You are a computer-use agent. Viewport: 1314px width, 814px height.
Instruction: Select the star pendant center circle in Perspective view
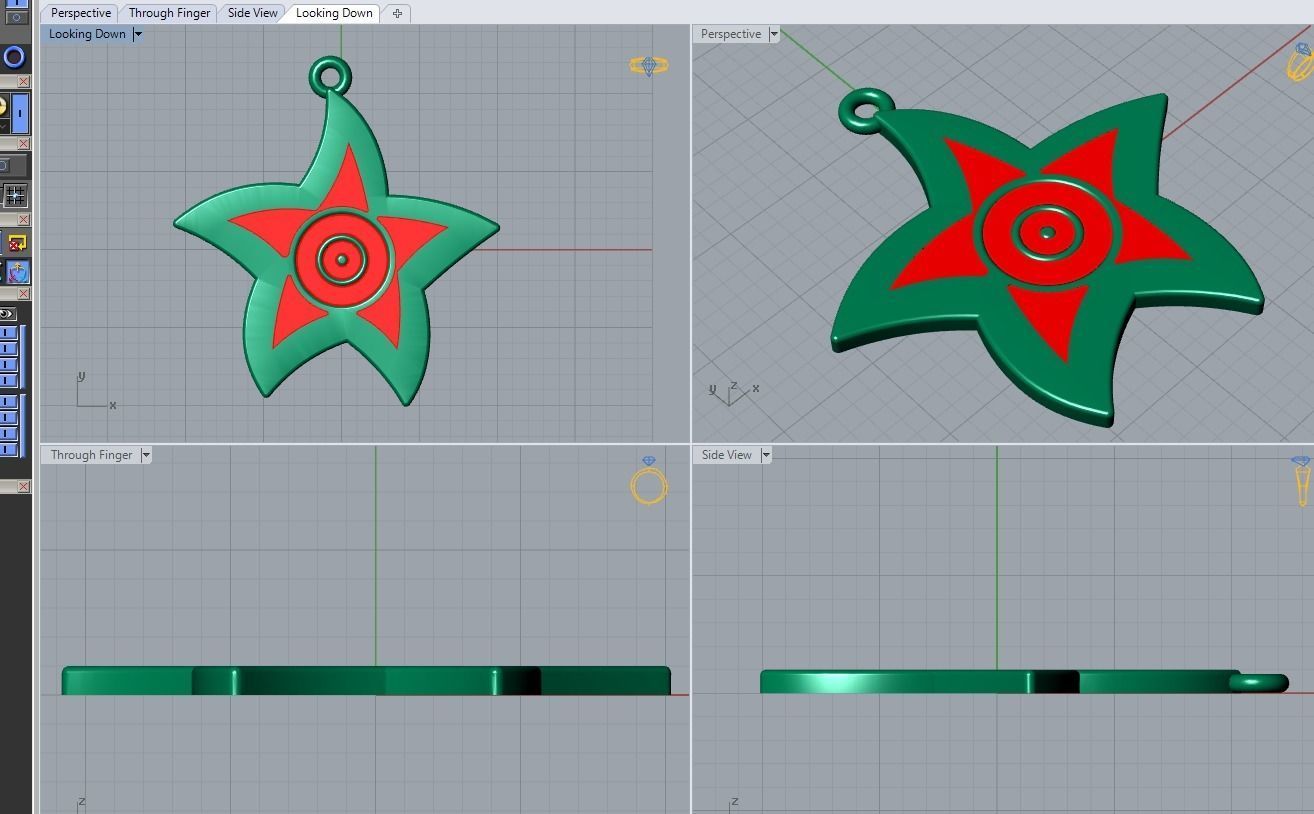point(1047,233)
